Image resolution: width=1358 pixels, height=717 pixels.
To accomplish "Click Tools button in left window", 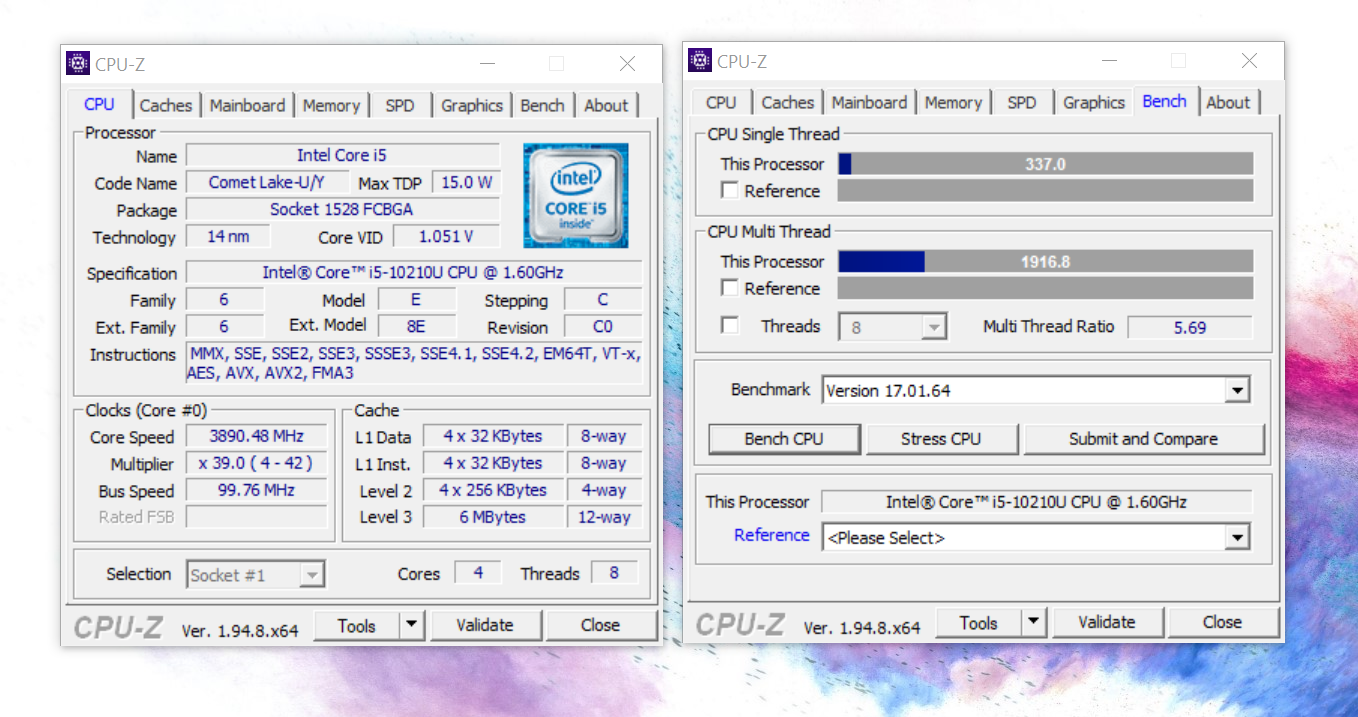I will pyautogui.click(x=357, y=625).
